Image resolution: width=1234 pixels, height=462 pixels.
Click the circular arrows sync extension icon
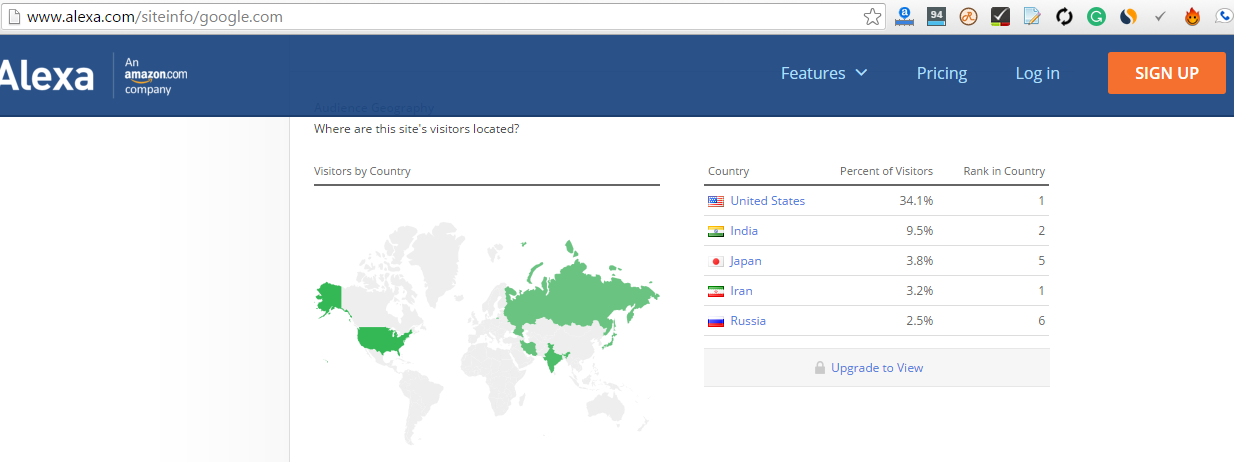(1064, 16)
